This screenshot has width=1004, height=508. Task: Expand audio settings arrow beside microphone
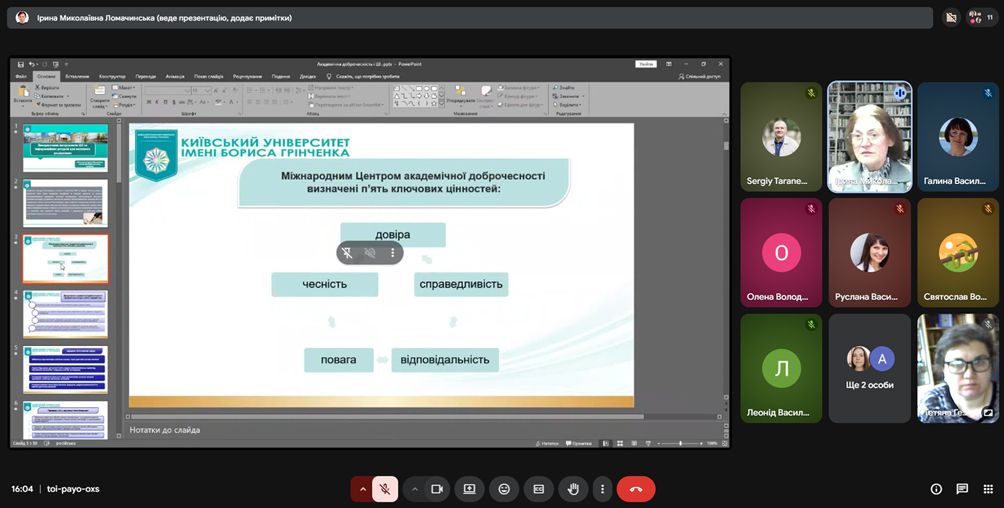[361, 489]
